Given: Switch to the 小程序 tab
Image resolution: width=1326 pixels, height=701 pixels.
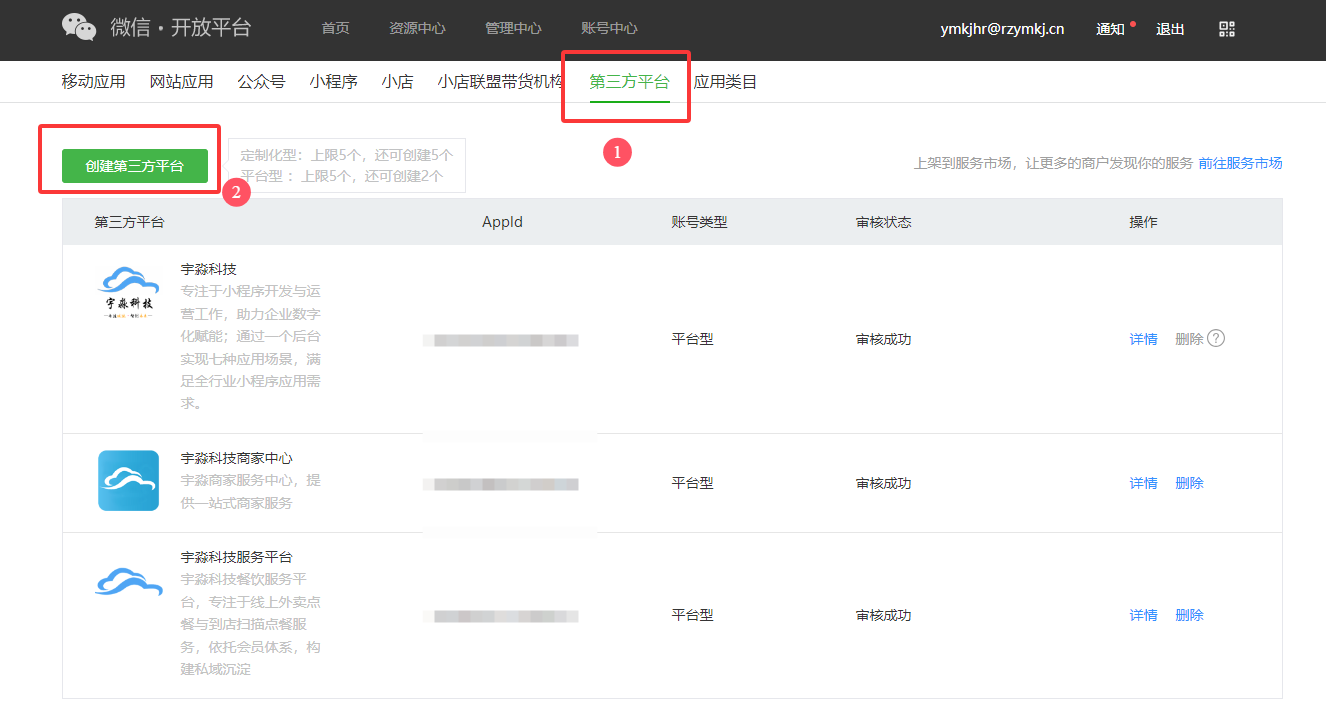Looking at the screenshot, I should pos(333,82).
